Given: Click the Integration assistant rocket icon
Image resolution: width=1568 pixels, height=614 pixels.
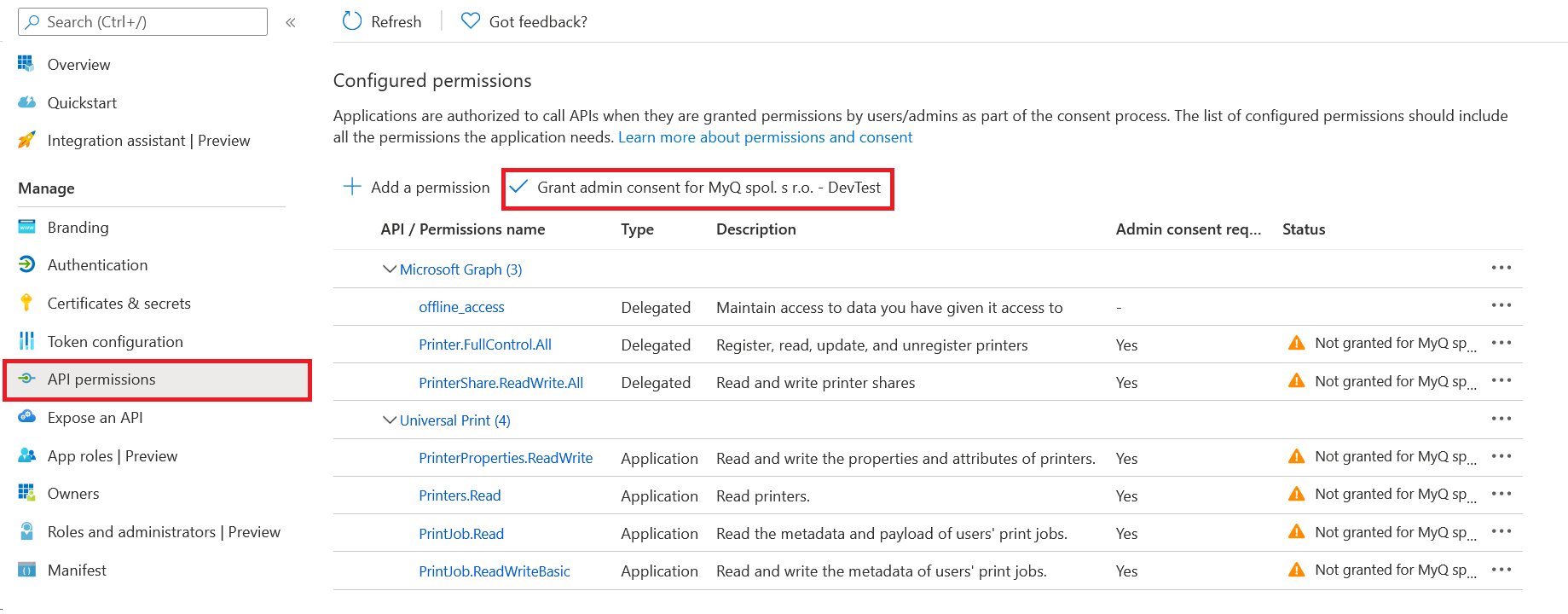Looking at the screenshot, I should 27,140.
